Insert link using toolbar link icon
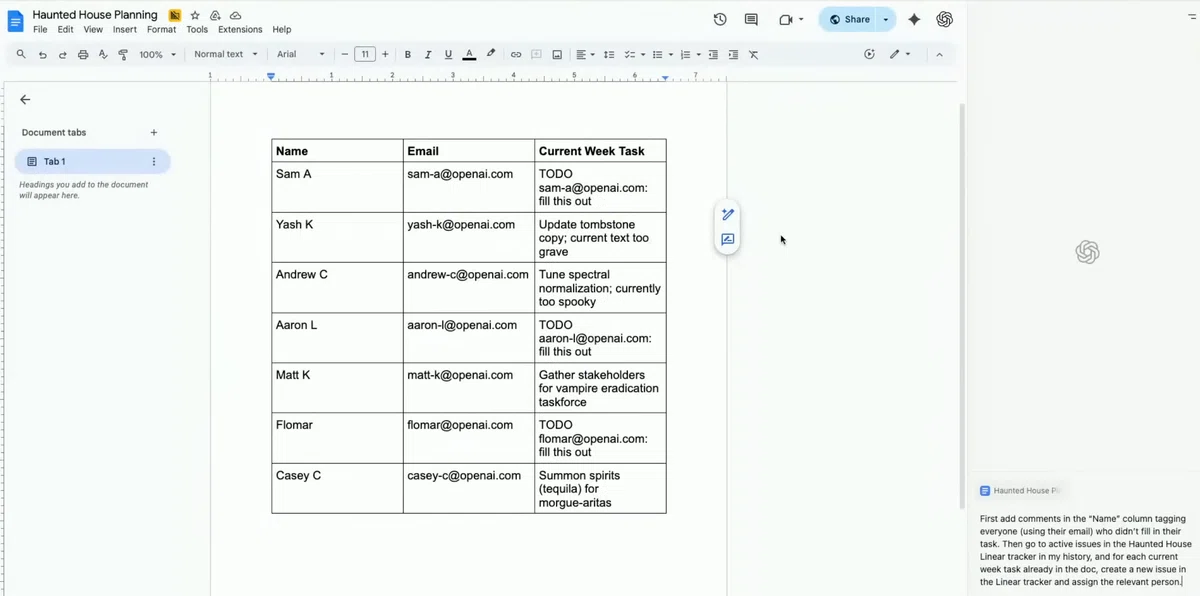Viewport: 1200px width, 596px height. pyautogui.click(x=516, y=55)
